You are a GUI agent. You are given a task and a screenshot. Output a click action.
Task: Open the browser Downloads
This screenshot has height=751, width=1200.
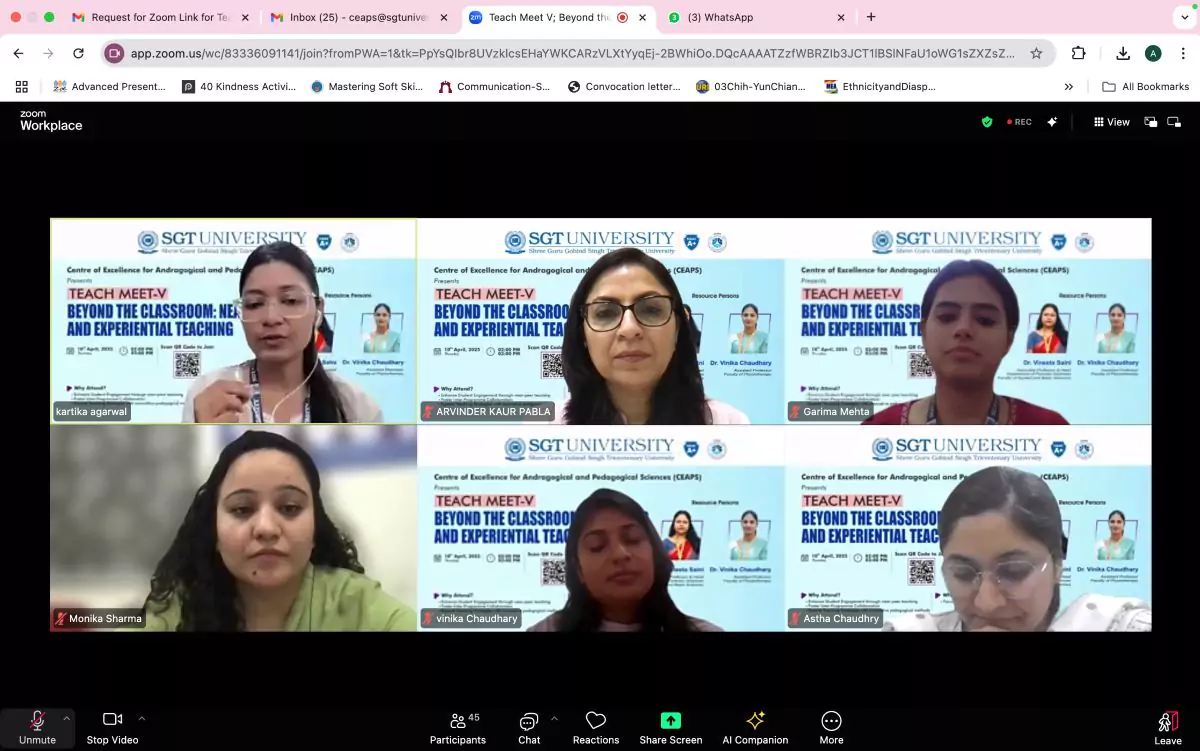tap(1123, 53)
